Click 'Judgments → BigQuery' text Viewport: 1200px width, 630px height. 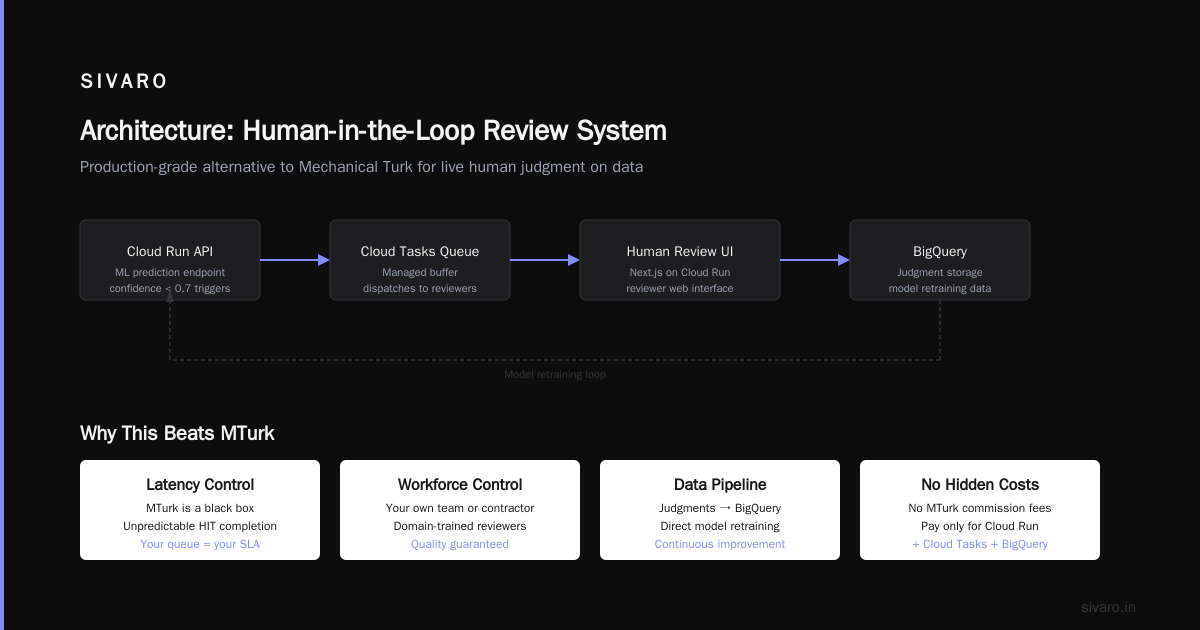[720, 509]
